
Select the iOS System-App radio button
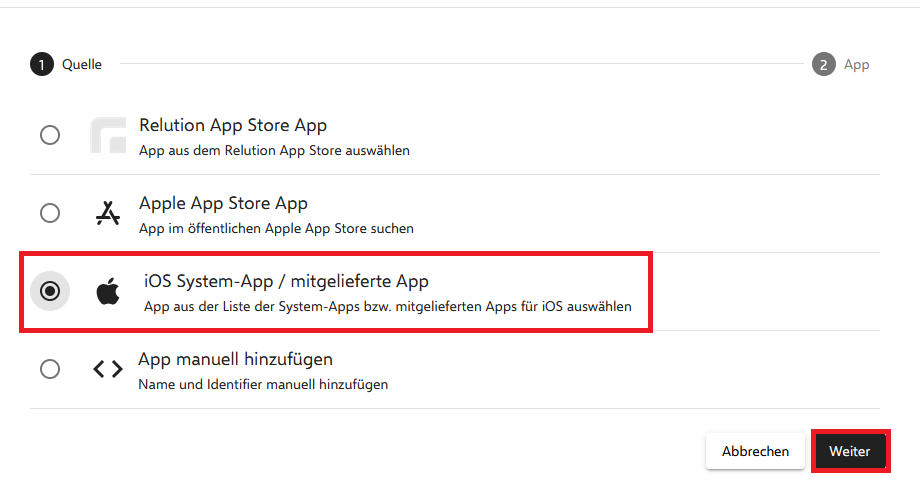(50, 291)
